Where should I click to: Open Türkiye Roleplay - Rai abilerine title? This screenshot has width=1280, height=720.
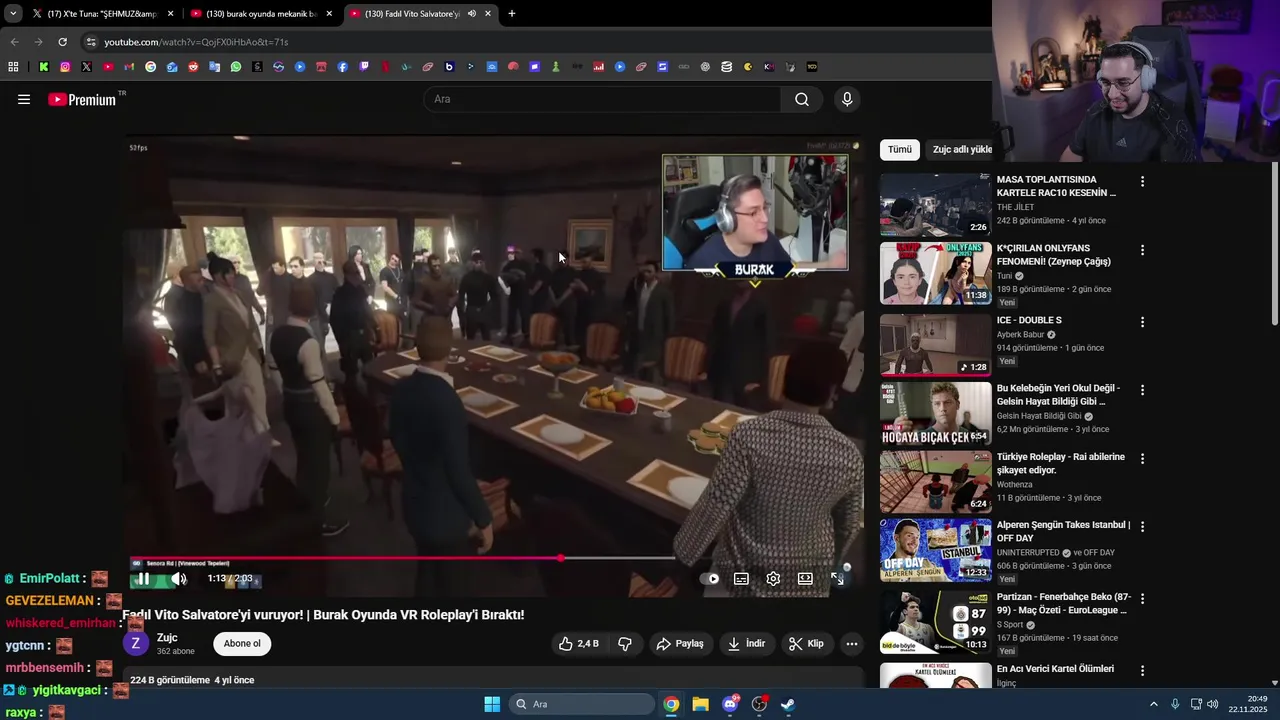1061,463
